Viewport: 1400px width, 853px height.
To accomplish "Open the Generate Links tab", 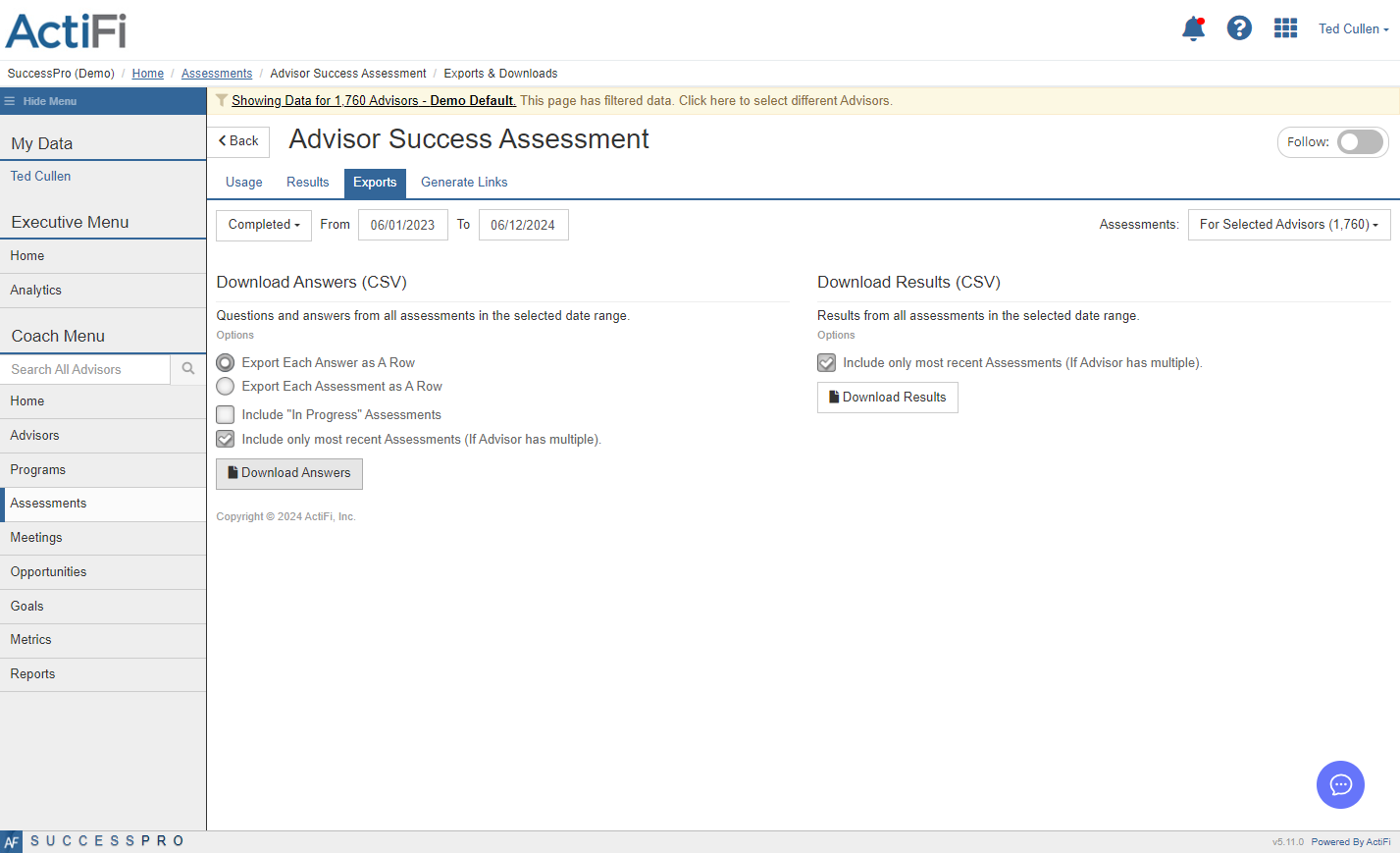I will (x=464, y=183).
